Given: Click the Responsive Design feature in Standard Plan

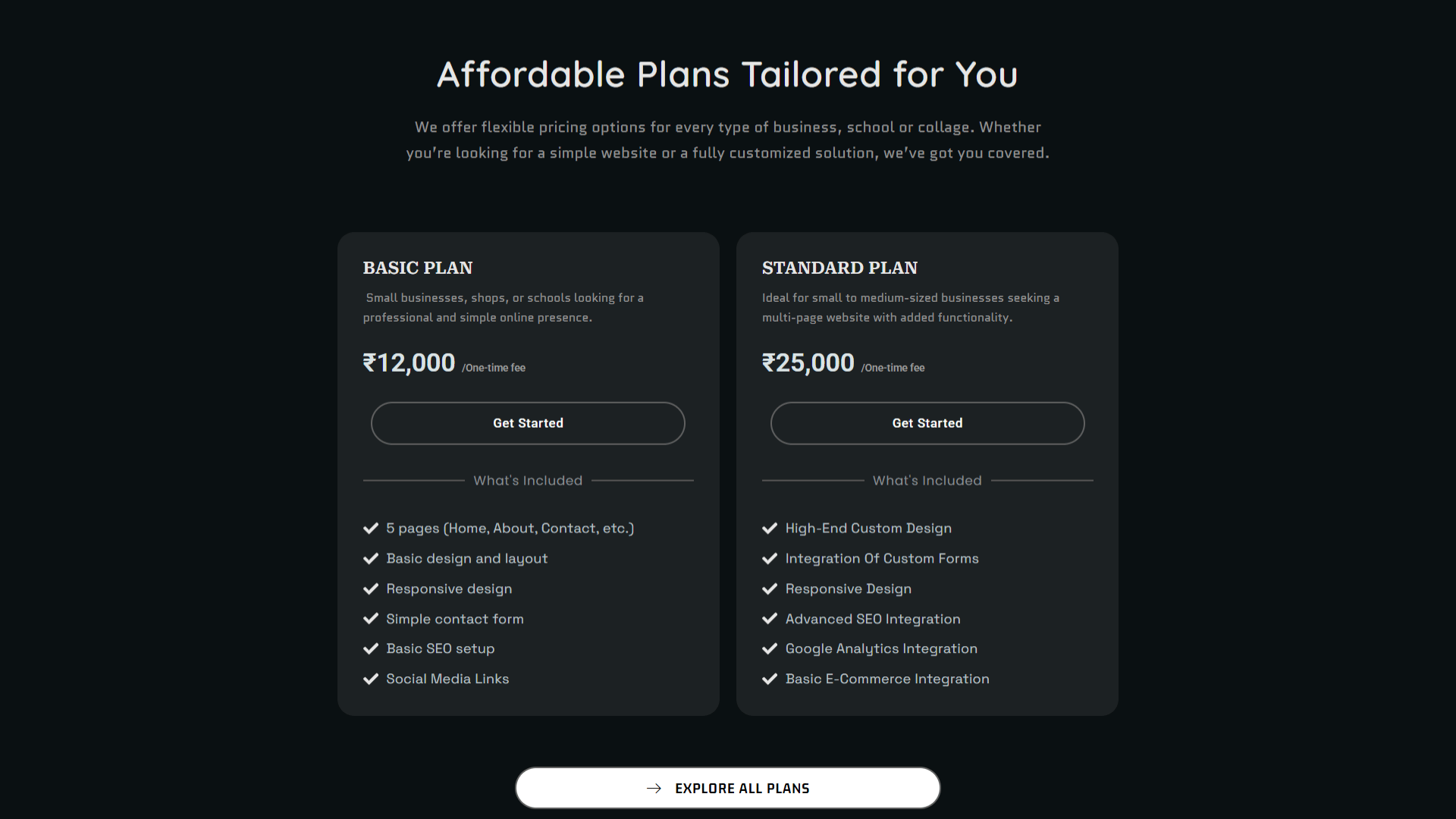Looking at the screenshot, I should tap(848, 589).
